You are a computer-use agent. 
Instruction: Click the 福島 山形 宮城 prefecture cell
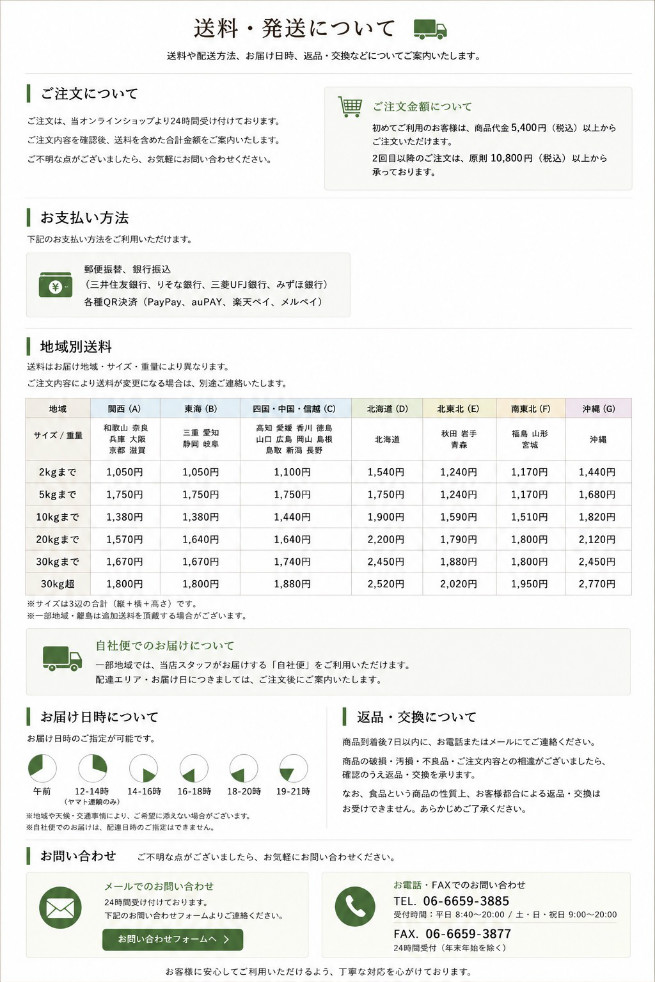click(x=530, y=439)
